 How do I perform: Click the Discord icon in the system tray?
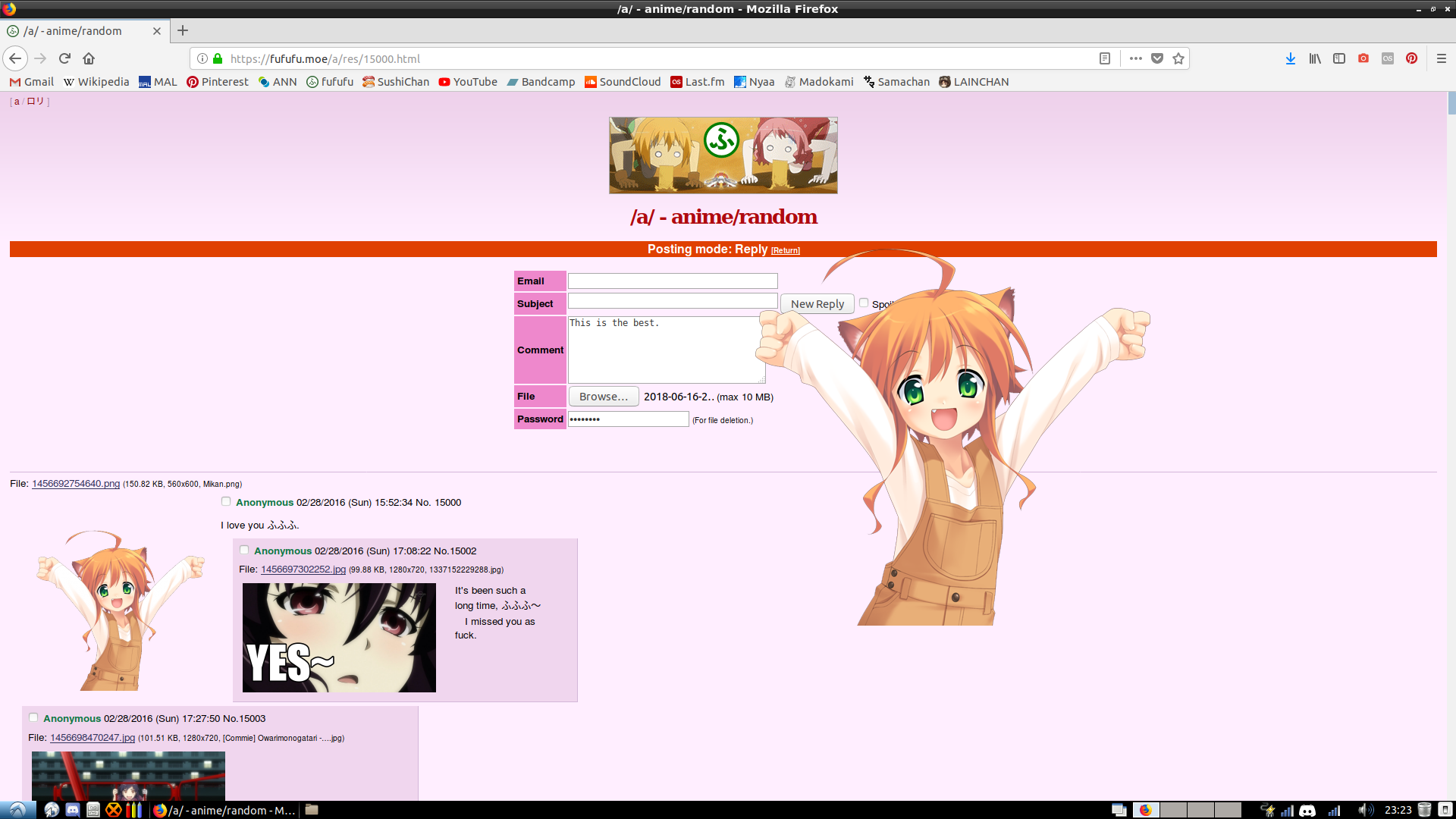coord(1307,810)
